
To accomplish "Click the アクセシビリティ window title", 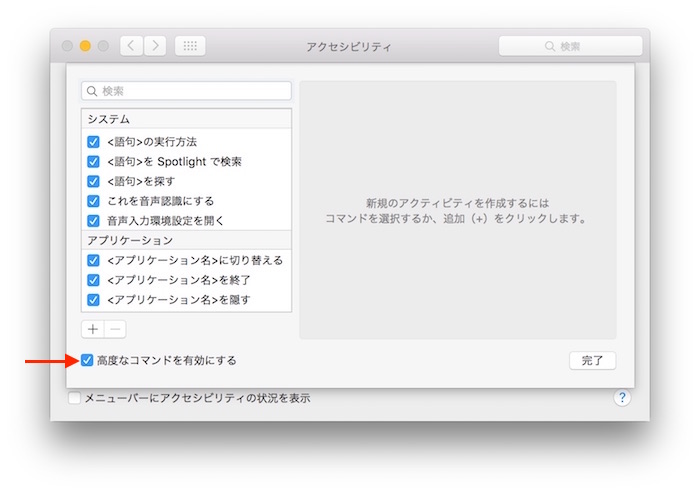I will point(349,46).
